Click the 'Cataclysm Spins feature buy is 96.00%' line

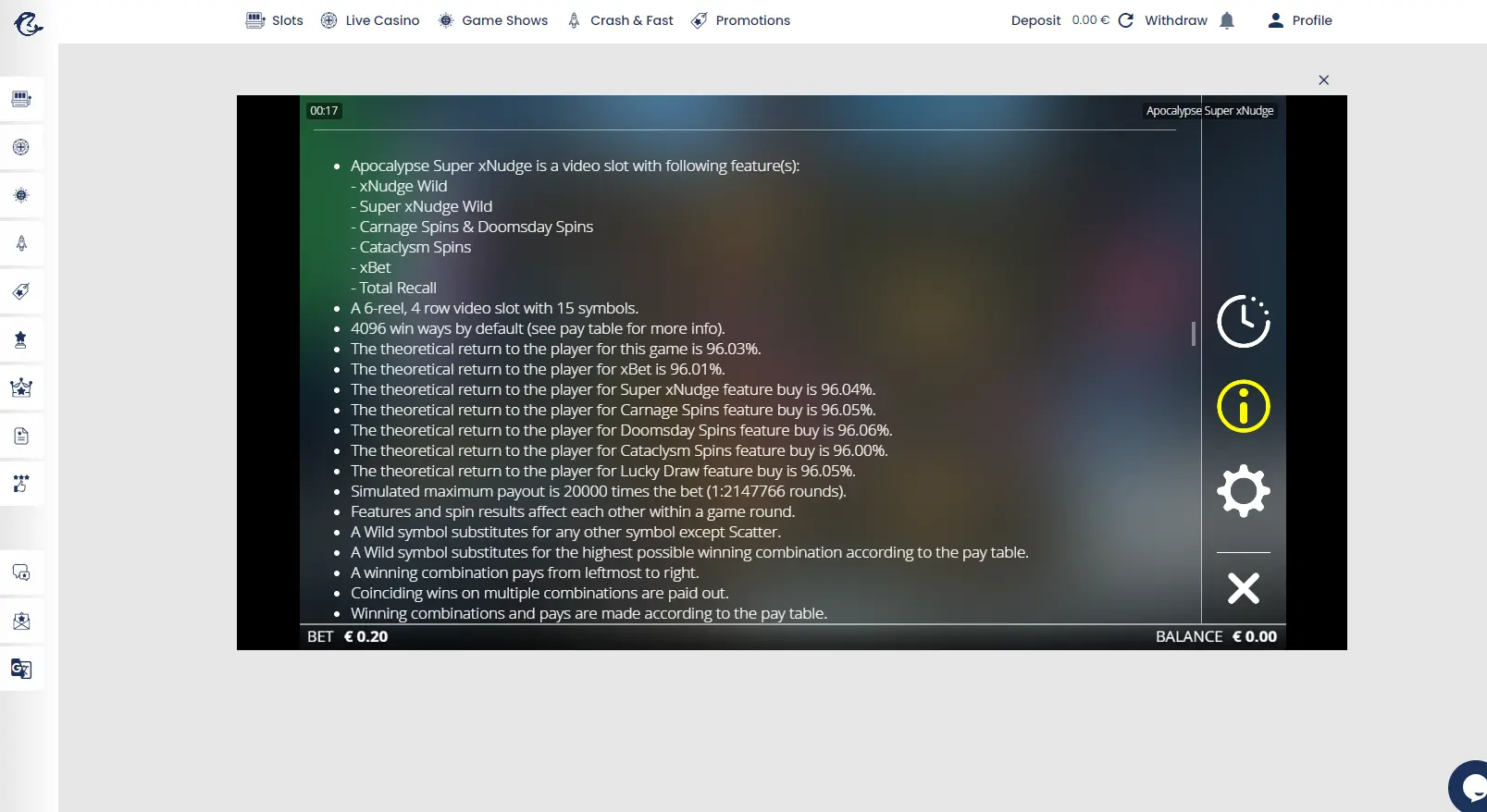(619, 450)
